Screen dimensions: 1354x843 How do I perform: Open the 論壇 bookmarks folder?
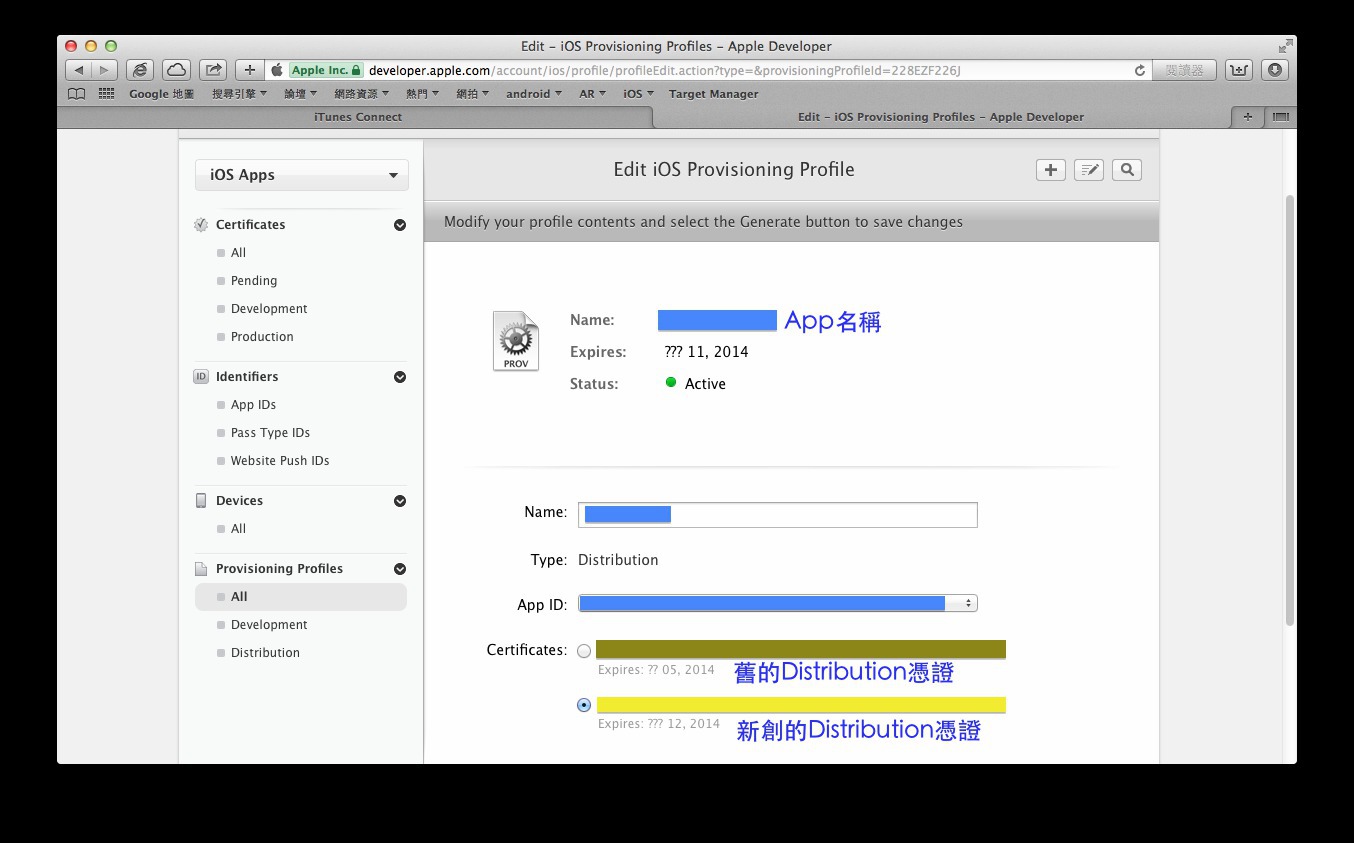tap(300, 94)
